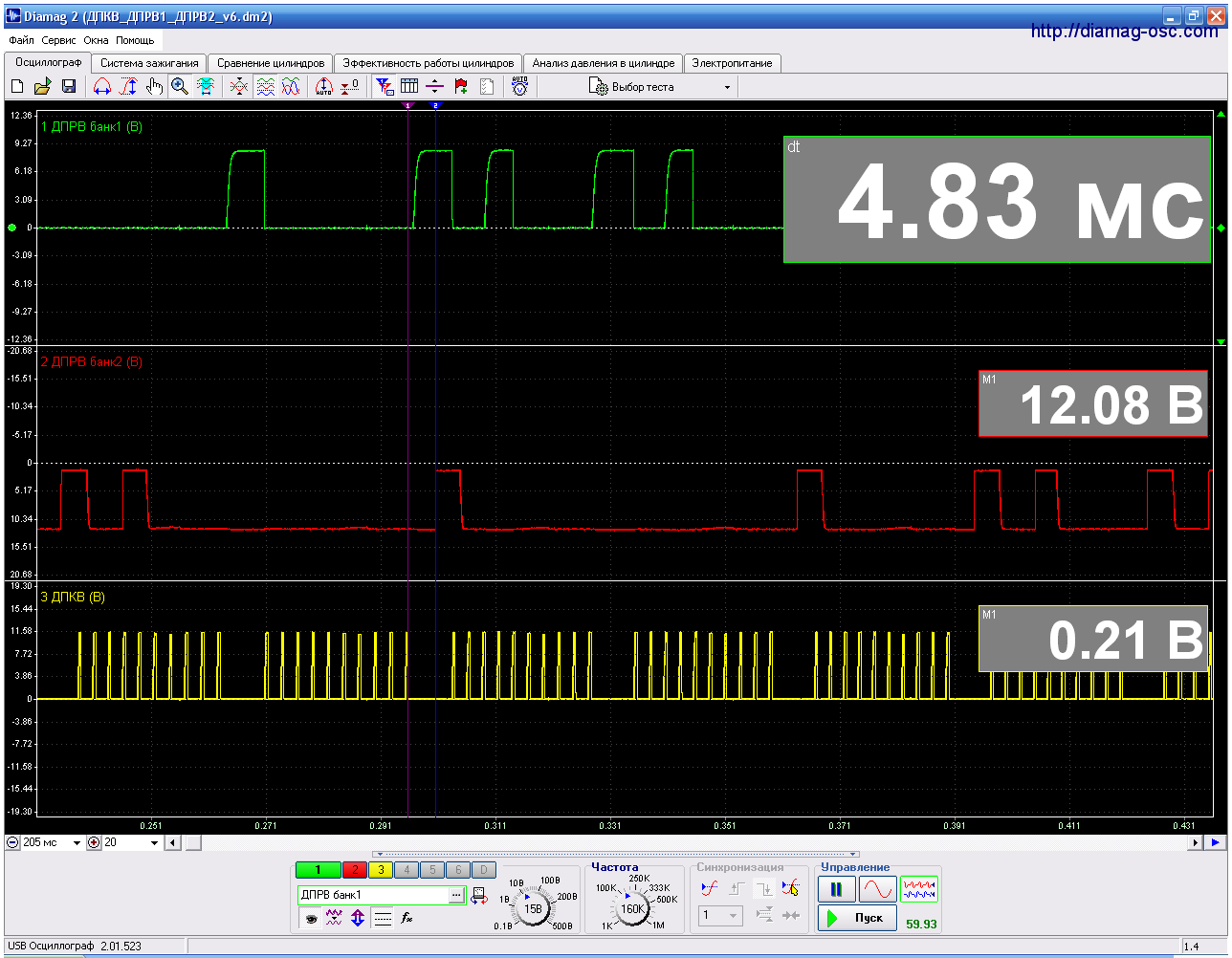Open the Файл menu
The image size is (1232, 958).
21,40
